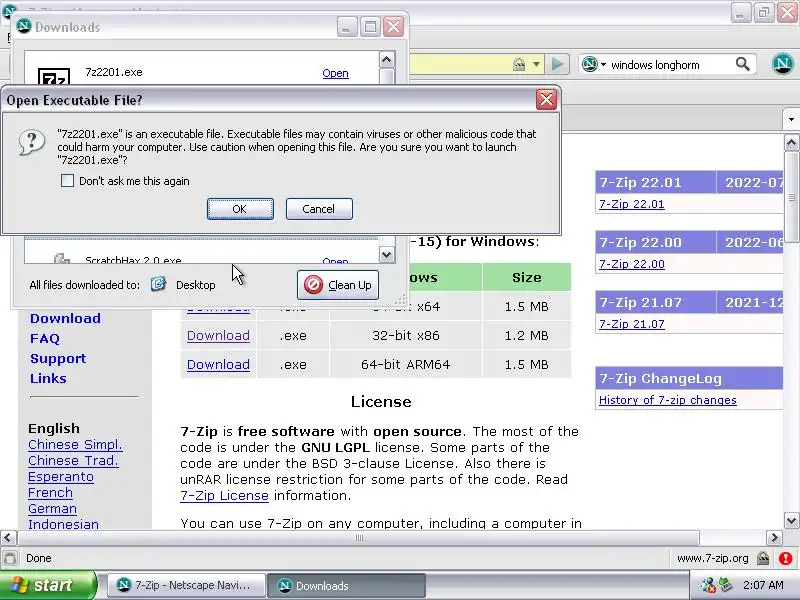Click the search magnifier icon
Screen dimensions: 800x600
[x=743, y=64]
